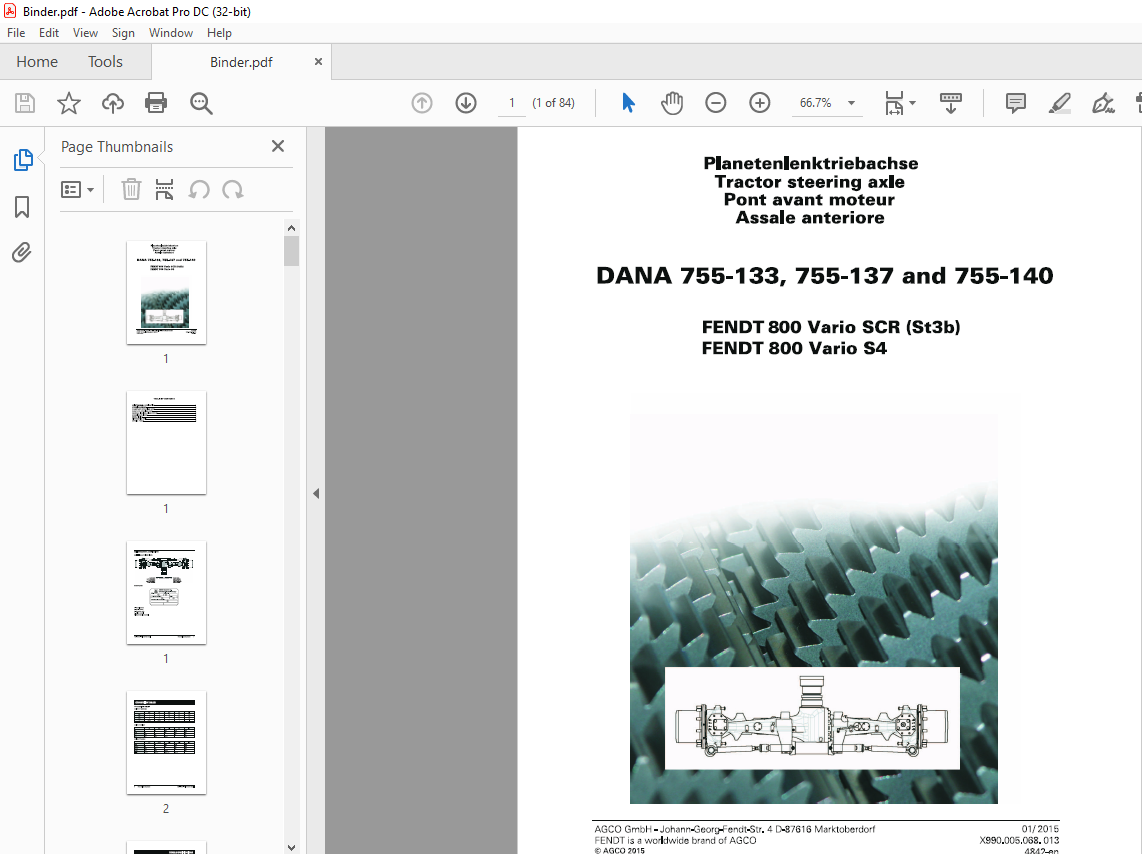The width and height of the screenshot is (1142, 854).
Task: Choose the Selection arrow tool
Action: click(629, 103)
